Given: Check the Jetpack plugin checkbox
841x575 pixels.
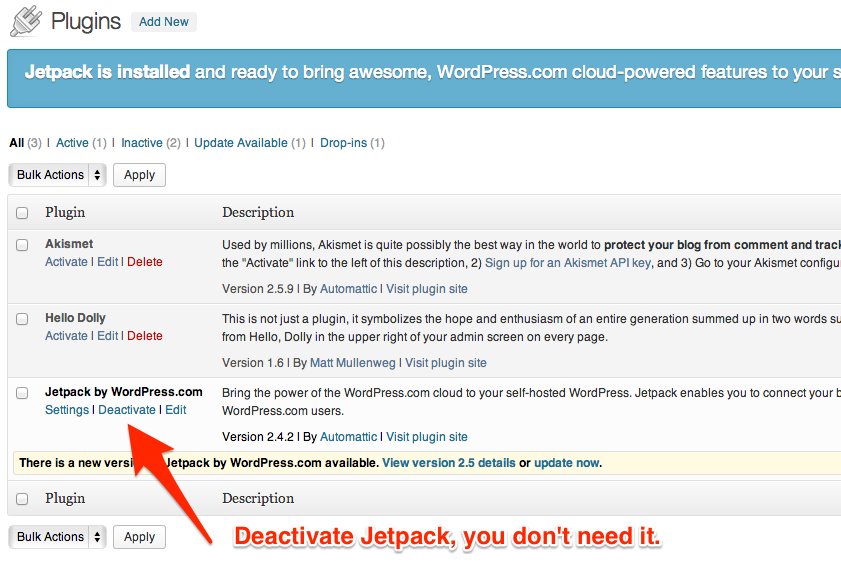Looking at the screenshot, I should point(22,393).
